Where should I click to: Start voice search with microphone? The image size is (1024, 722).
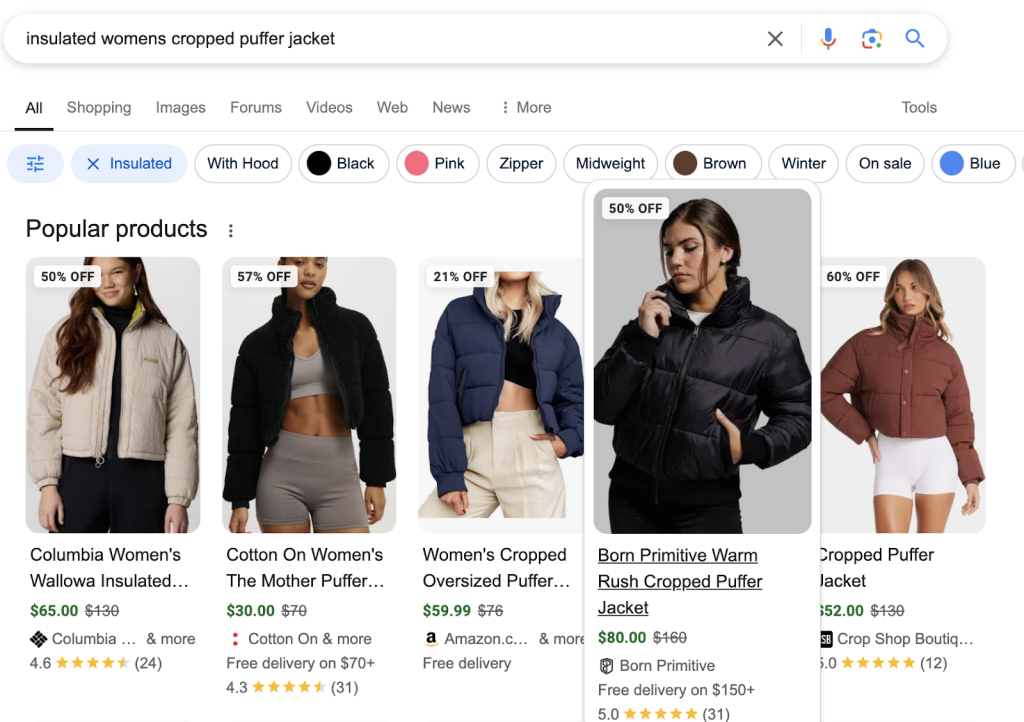(828, 39)
